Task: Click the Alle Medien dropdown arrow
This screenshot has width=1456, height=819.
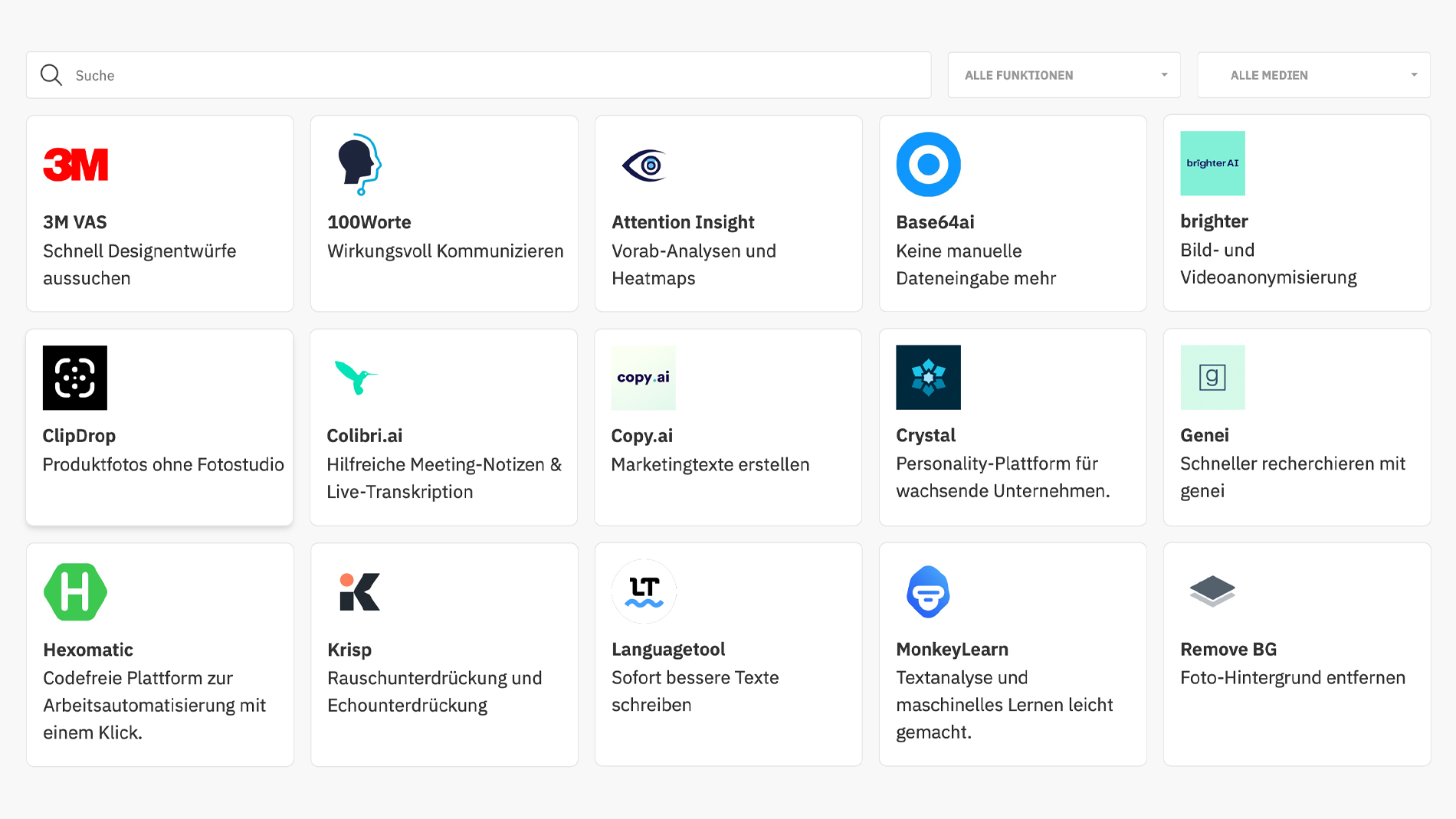Action: click(1414, 75)
